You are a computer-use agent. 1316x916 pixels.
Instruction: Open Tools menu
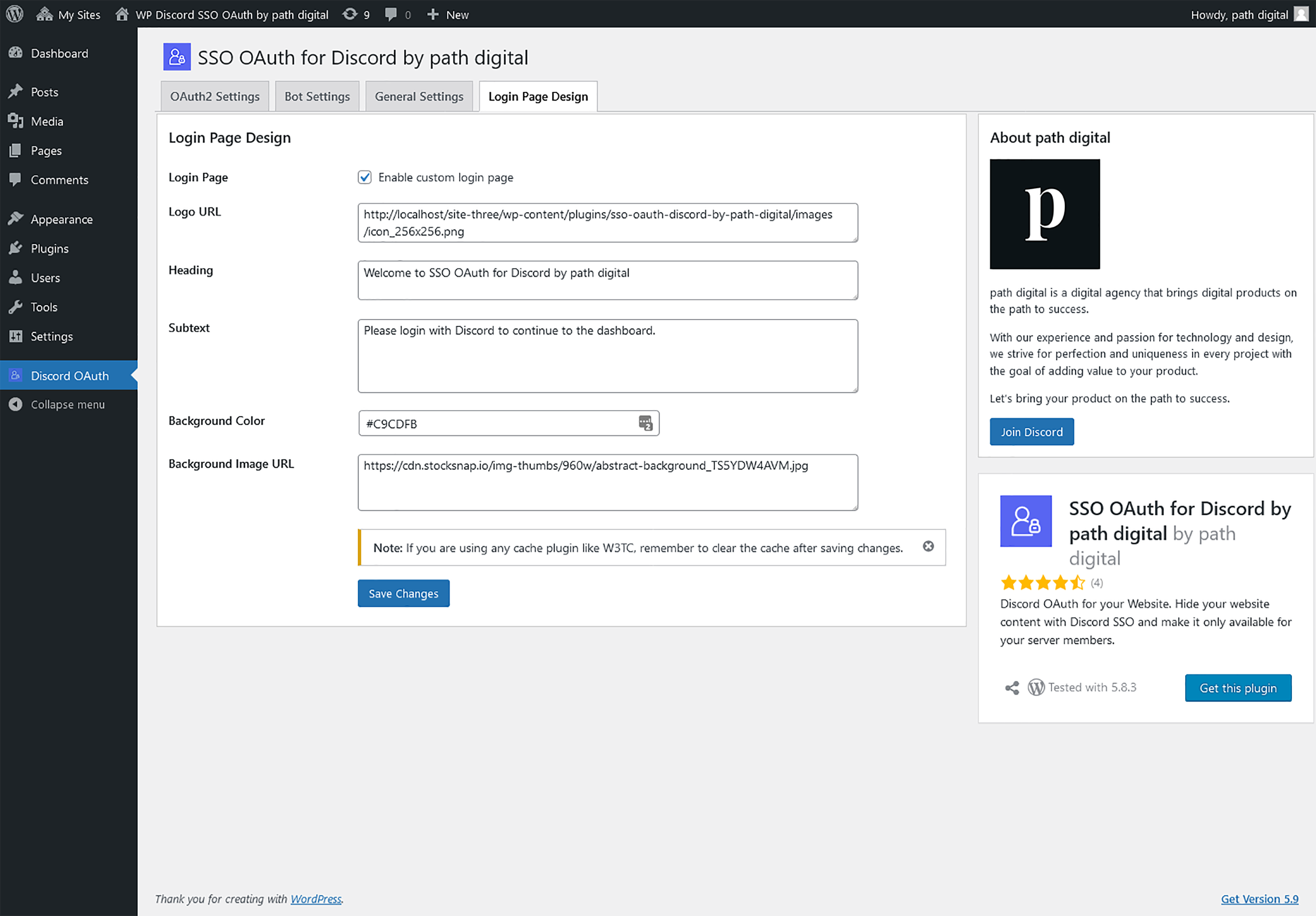click(69, 307)
